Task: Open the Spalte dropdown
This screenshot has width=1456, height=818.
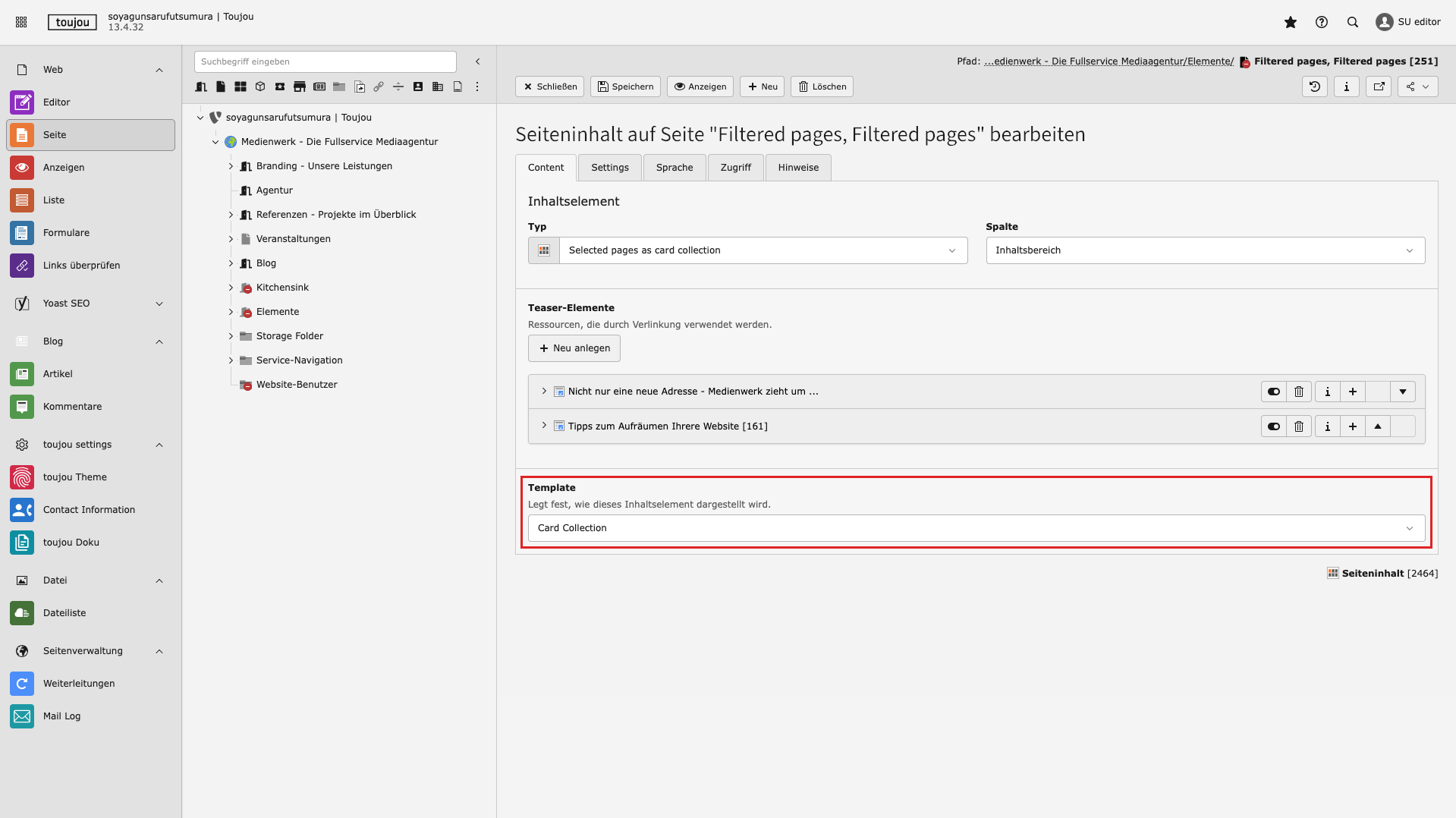Action: 1205,250
